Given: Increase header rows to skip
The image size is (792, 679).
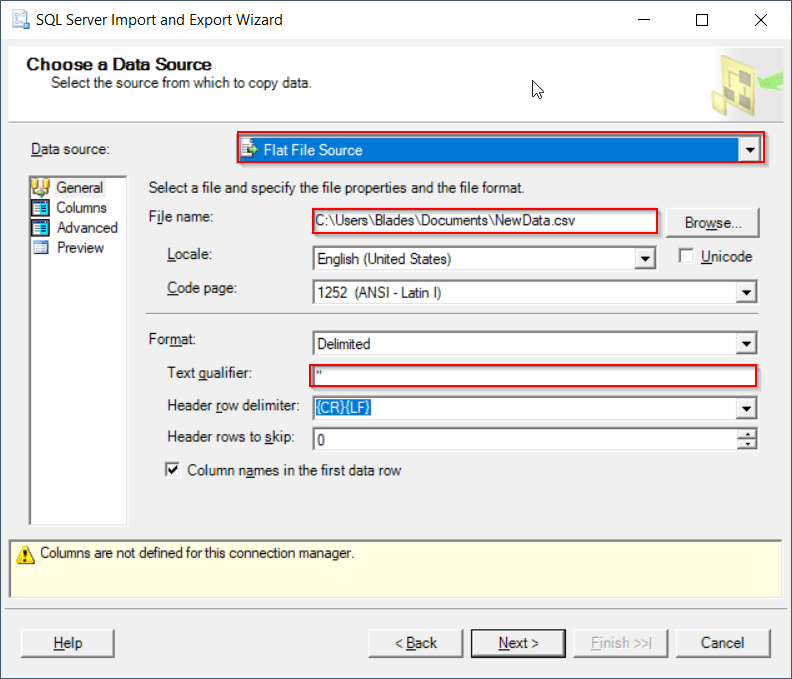Looking at the screenshot, I should [x=747, y=434].
